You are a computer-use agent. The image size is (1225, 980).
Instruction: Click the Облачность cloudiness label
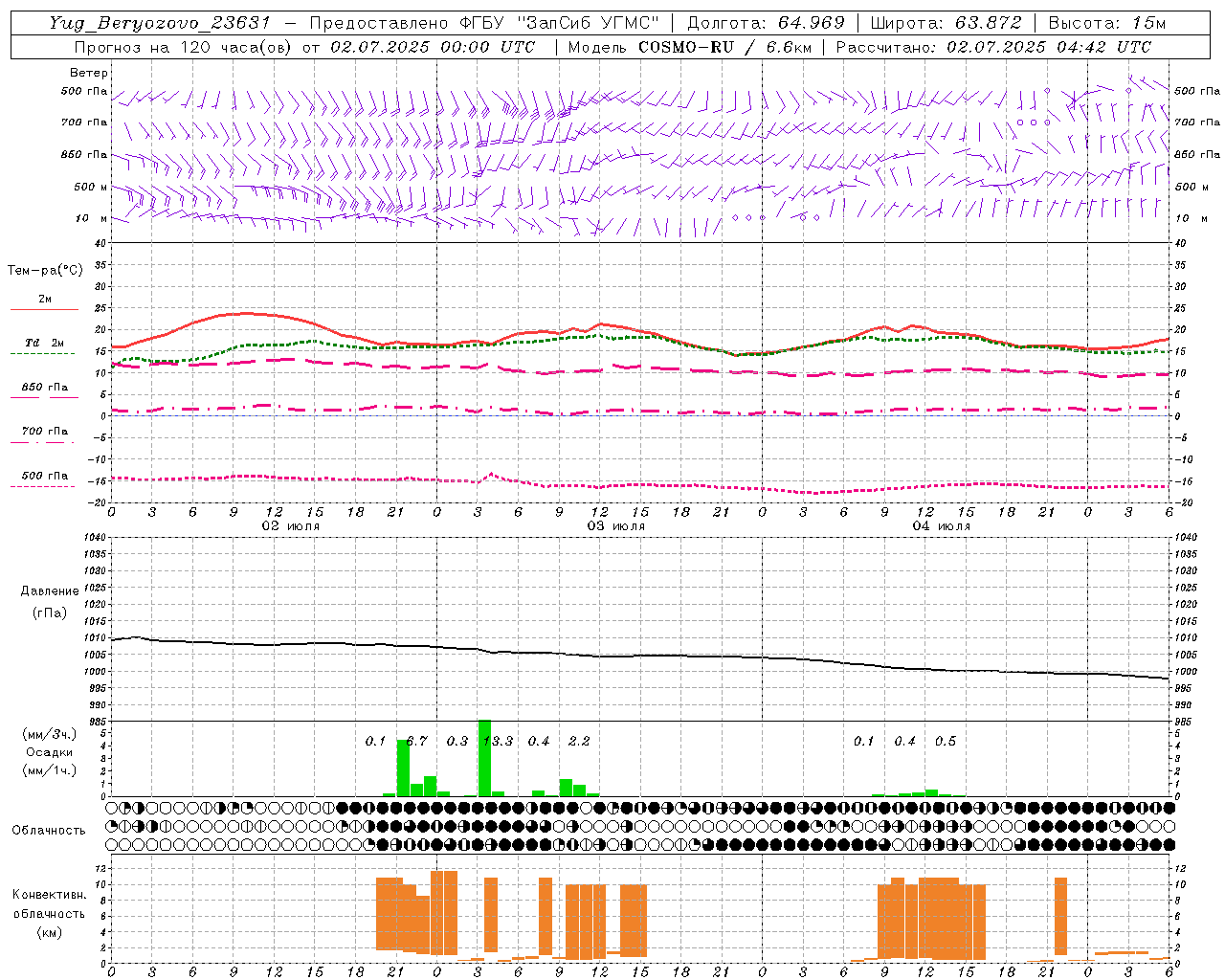(x=49, y=830)
